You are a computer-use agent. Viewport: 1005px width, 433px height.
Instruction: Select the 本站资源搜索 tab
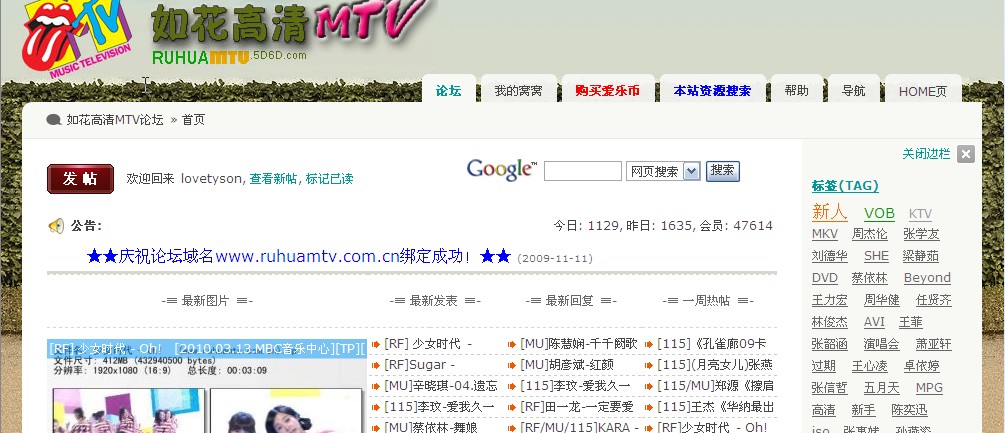pyautogui.click(x=712, y=91)
